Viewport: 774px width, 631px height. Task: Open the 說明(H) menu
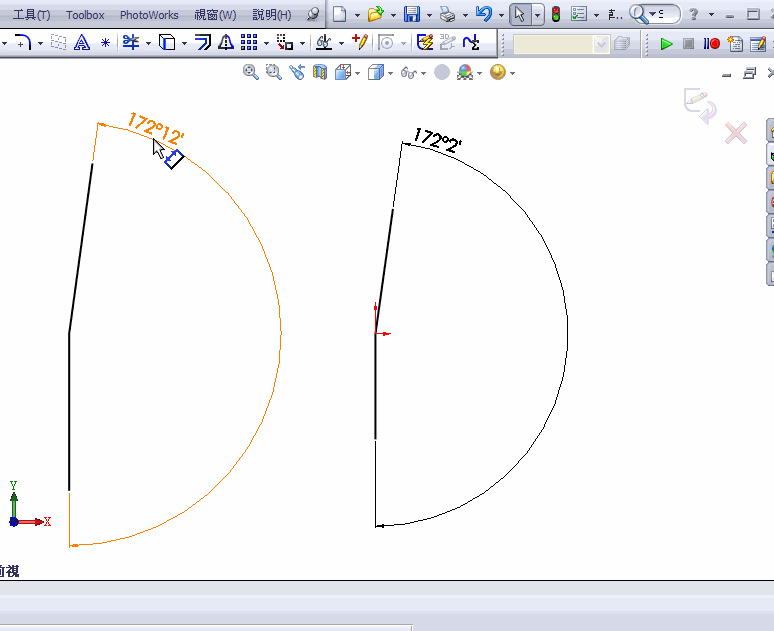click(x=272, y=15)
